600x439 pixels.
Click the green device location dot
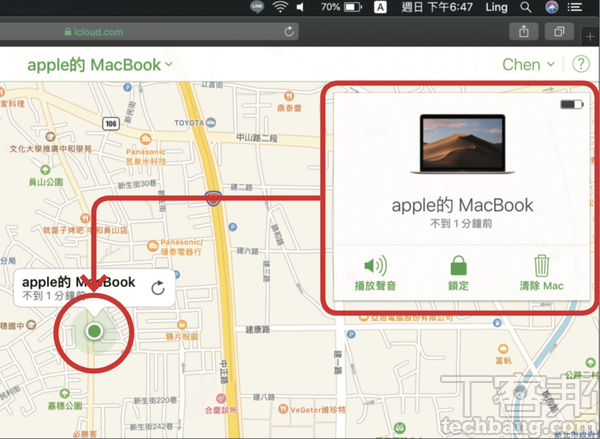[94, 331]
